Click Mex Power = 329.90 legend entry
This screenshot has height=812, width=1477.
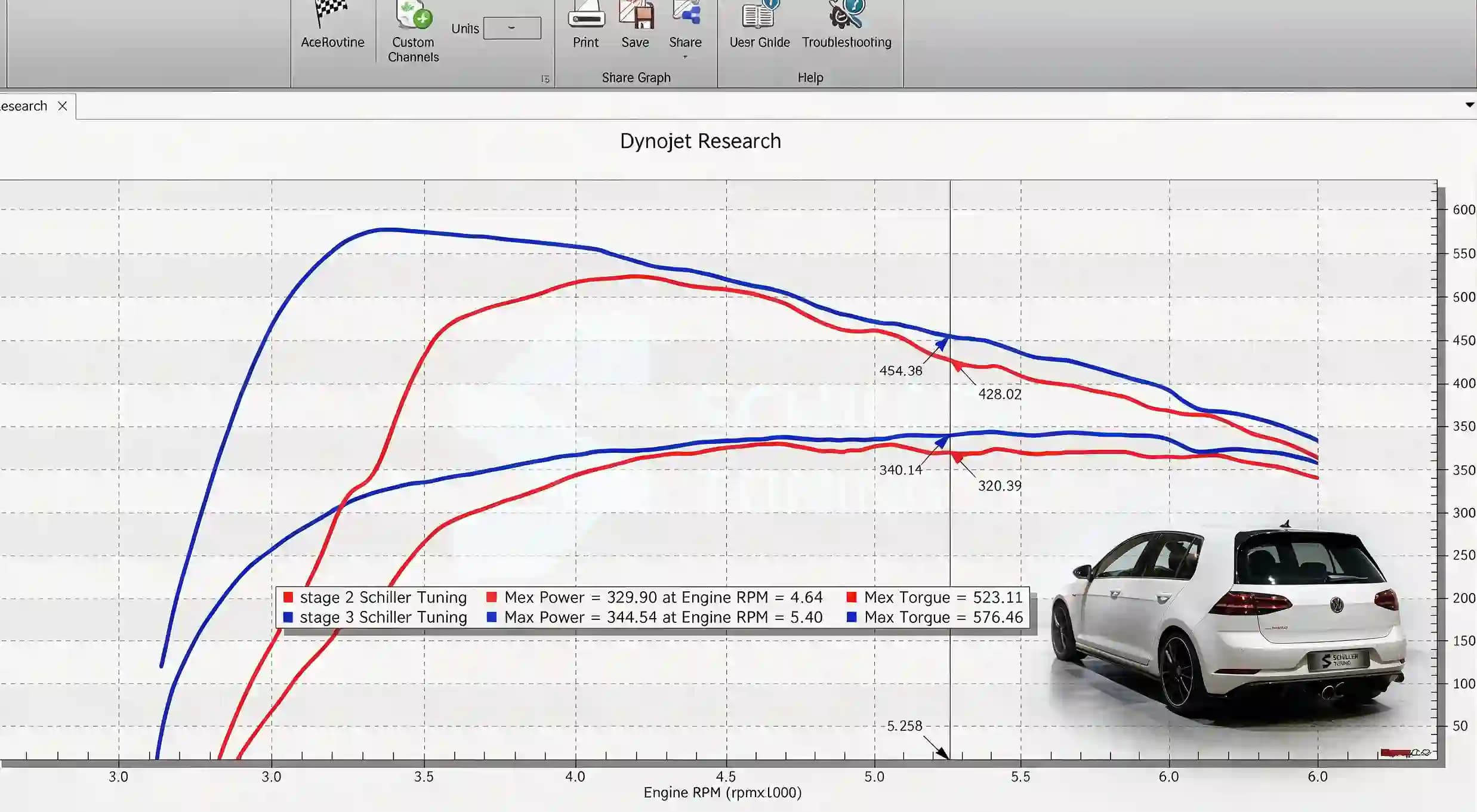coord(655,597)
